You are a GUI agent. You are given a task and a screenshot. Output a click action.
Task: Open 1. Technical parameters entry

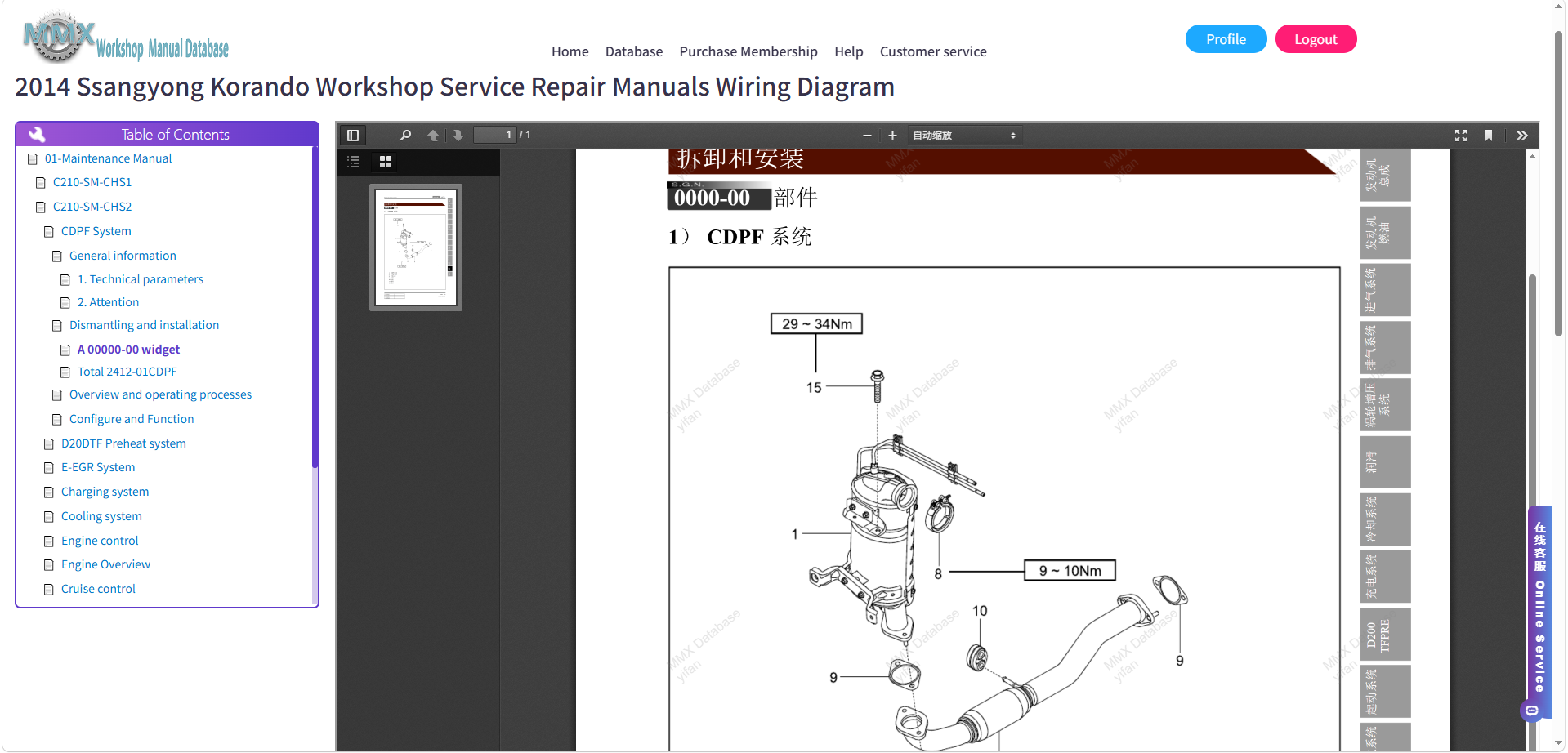[x=141, y=279]
